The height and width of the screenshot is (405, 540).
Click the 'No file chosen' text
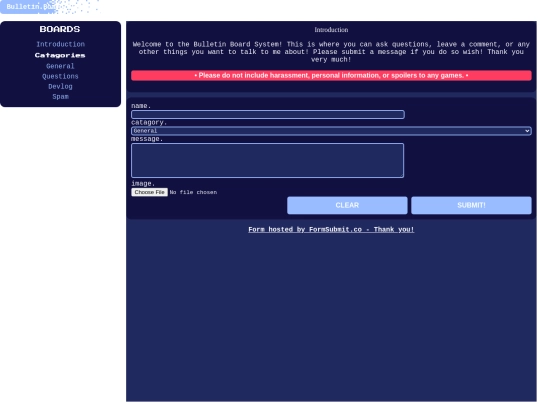193,193
